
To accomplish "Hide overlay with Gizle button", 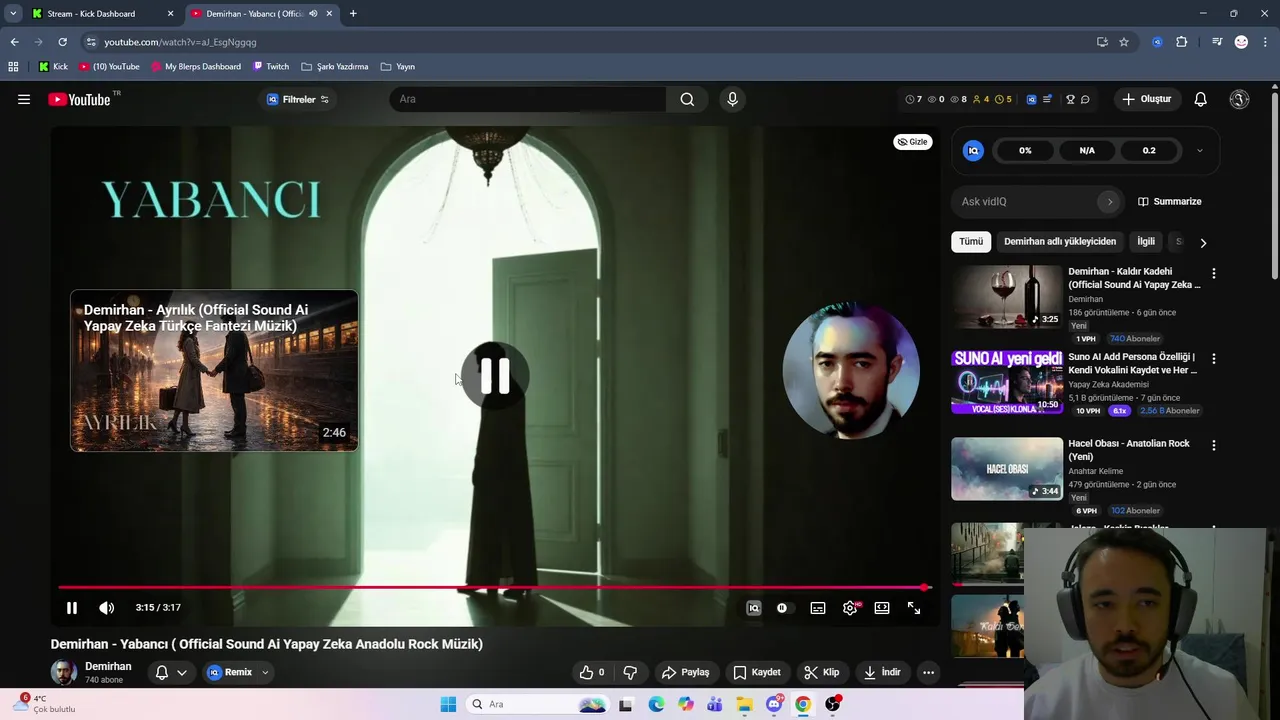I will (x=912, y=142).
